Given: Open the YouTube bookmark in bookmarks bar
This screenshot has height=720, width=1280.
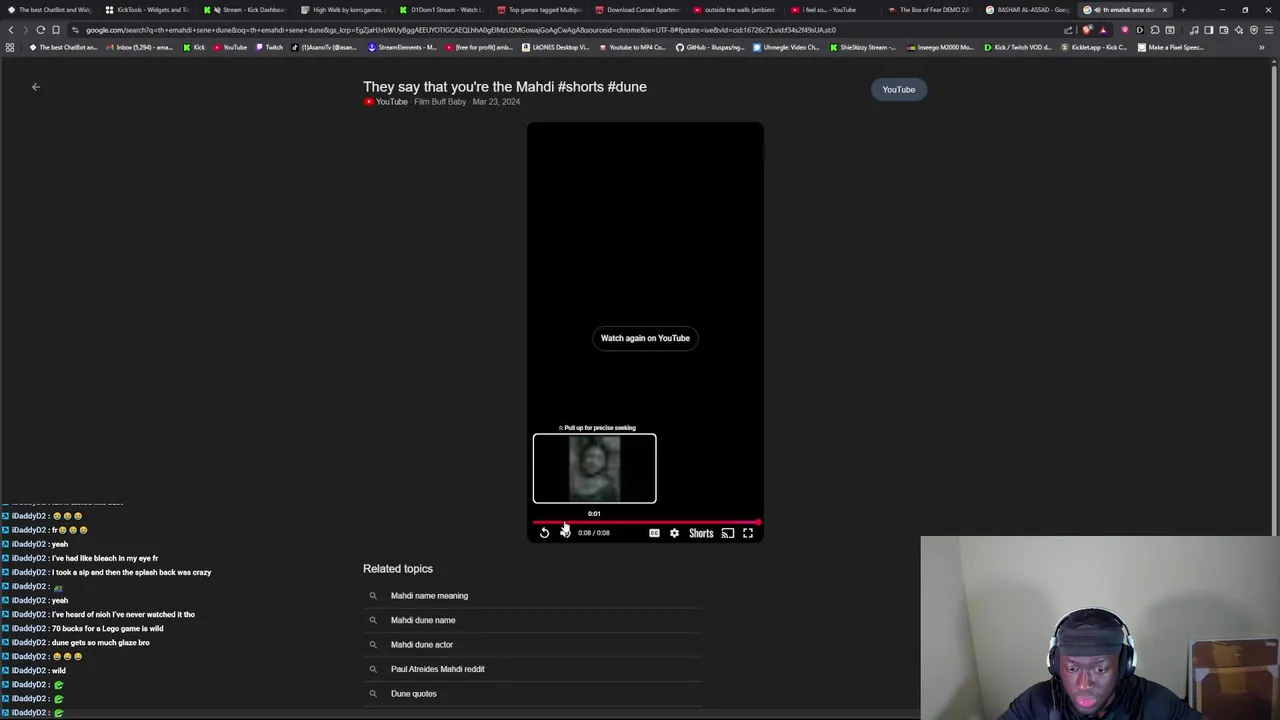Looking at the screenshot, I should coord(229,47).
